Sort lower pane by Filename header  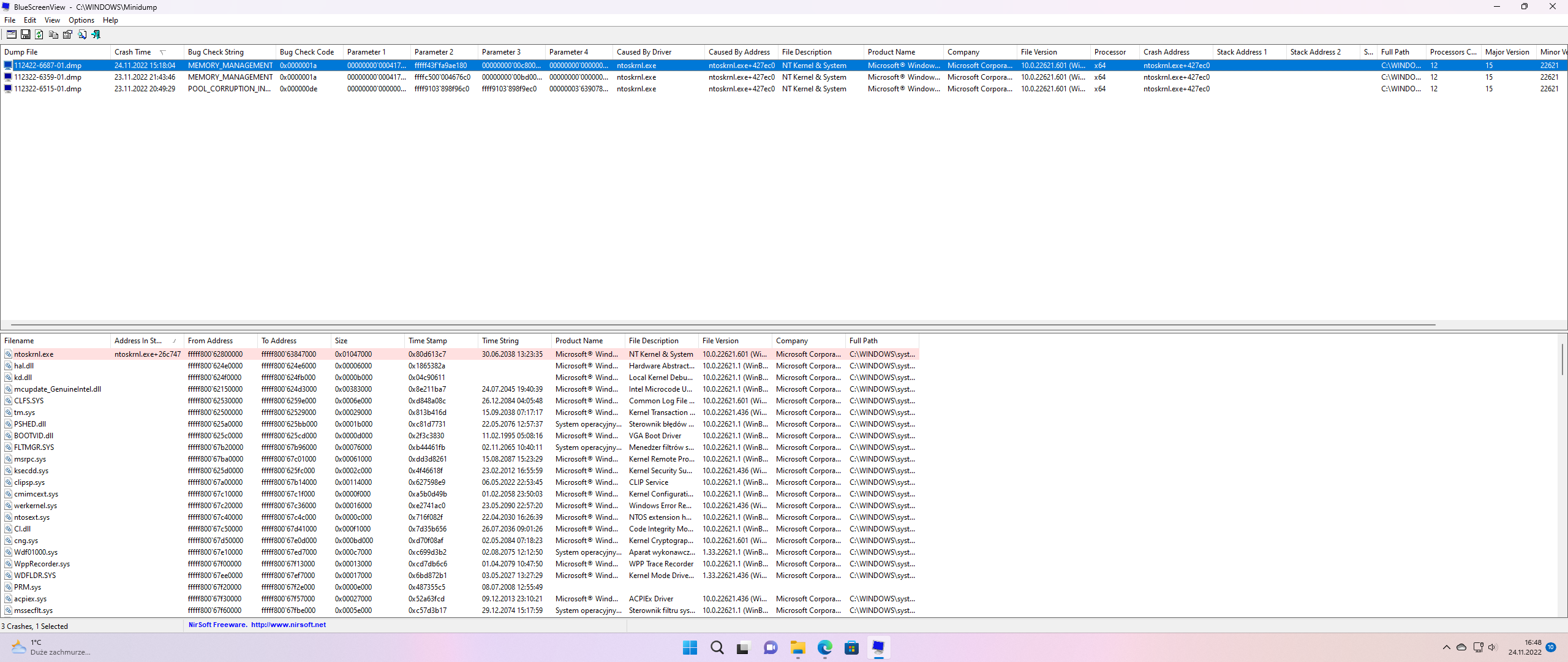(56, 341)
